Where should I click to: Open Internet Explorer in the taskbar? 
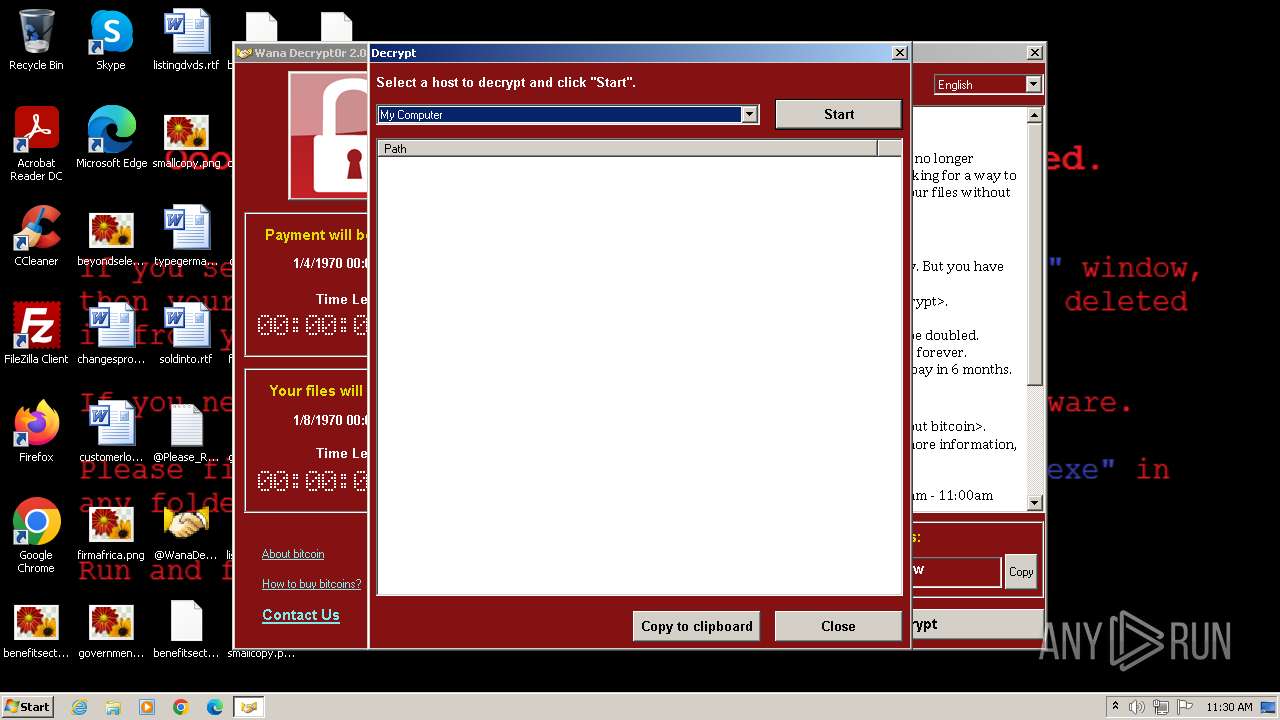79,707
